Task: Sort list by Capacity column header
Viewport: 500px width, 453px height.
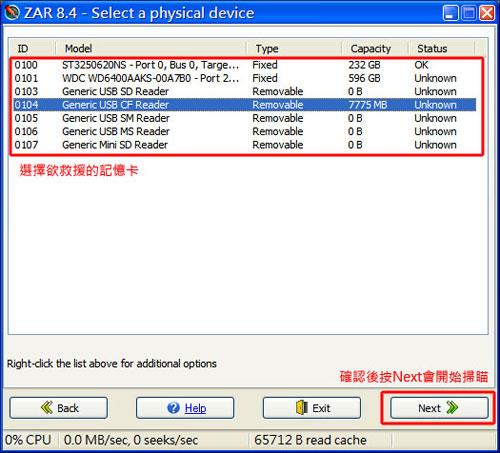Action: [x=375, y=49]
